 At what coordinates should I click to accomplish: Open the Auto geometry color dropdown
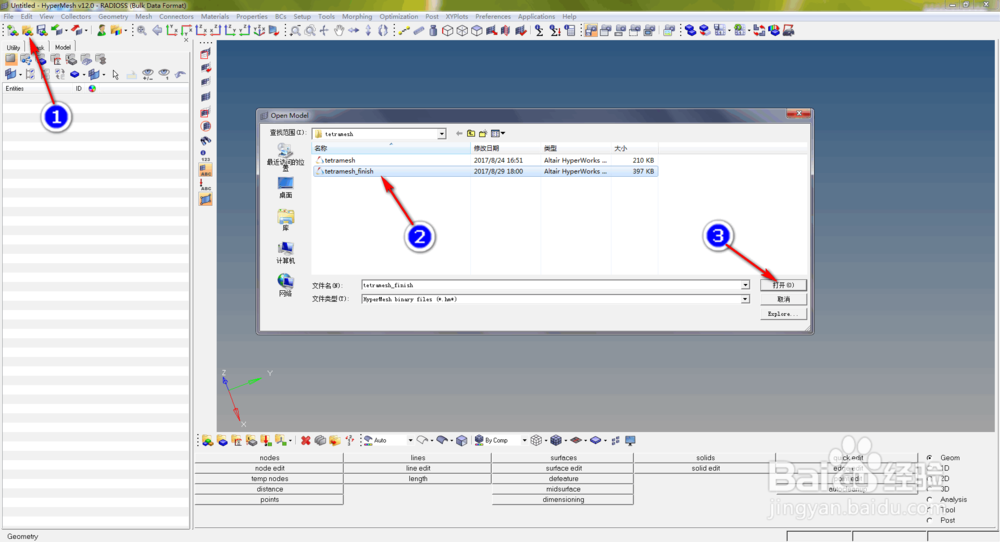tap(411, 441)
